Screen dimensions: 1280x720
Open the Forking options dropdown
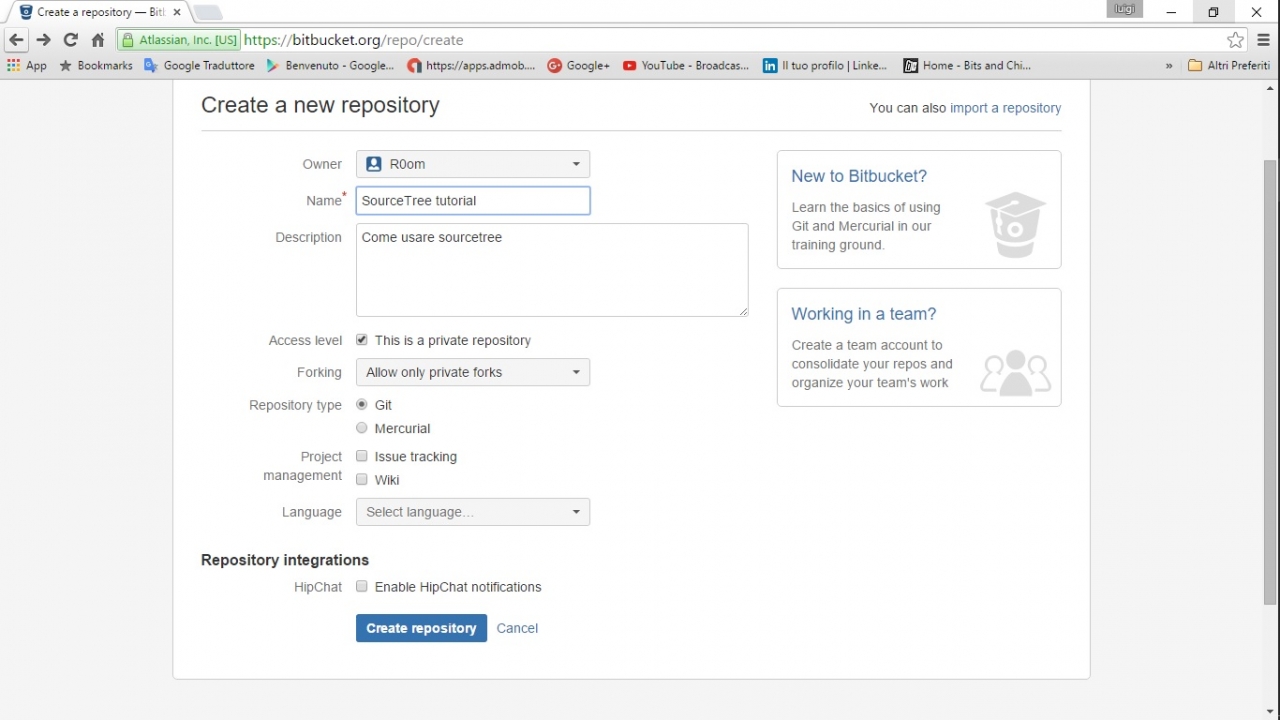473,372
